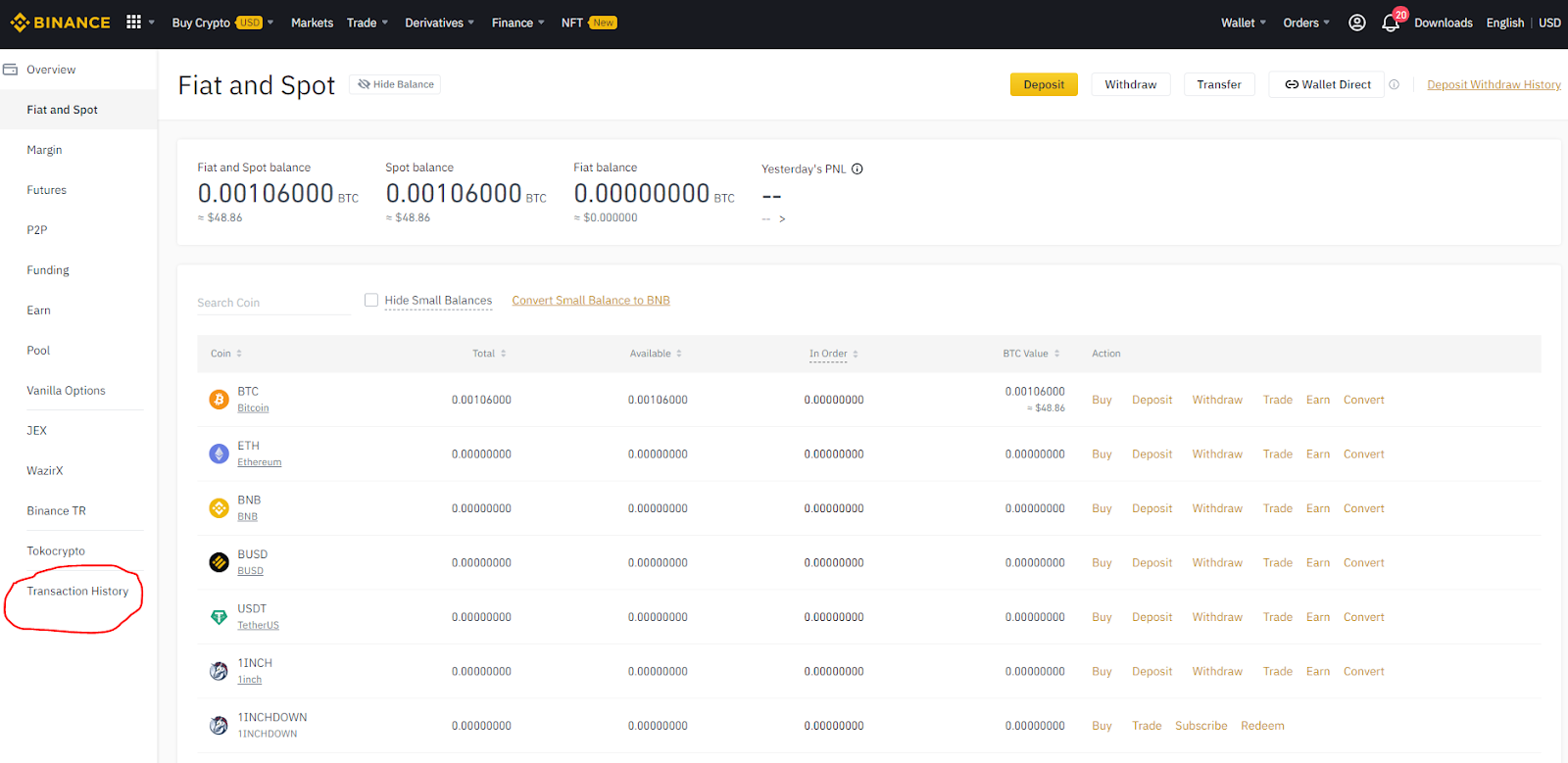The width and height of the screenshot is (1568, 763).
Task: Click Convert in the USDT row
Action: (x=1364, y=617)
